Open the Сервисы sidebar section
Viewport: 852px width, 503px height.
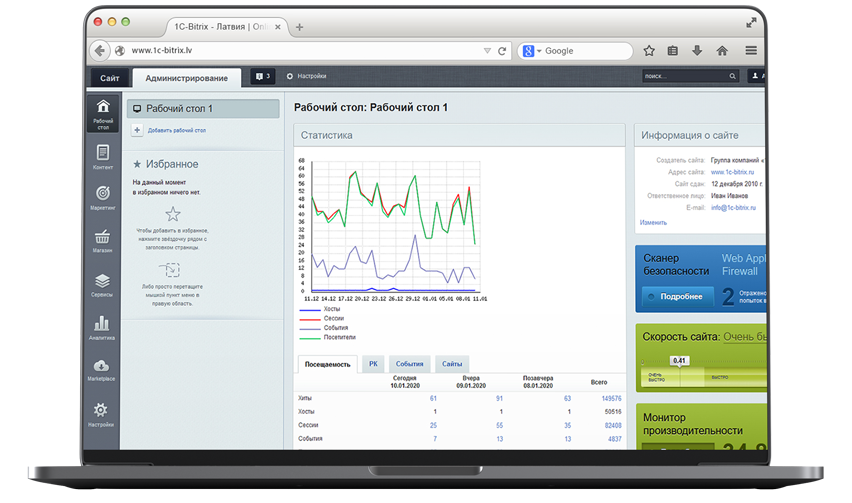pos(102,285)
